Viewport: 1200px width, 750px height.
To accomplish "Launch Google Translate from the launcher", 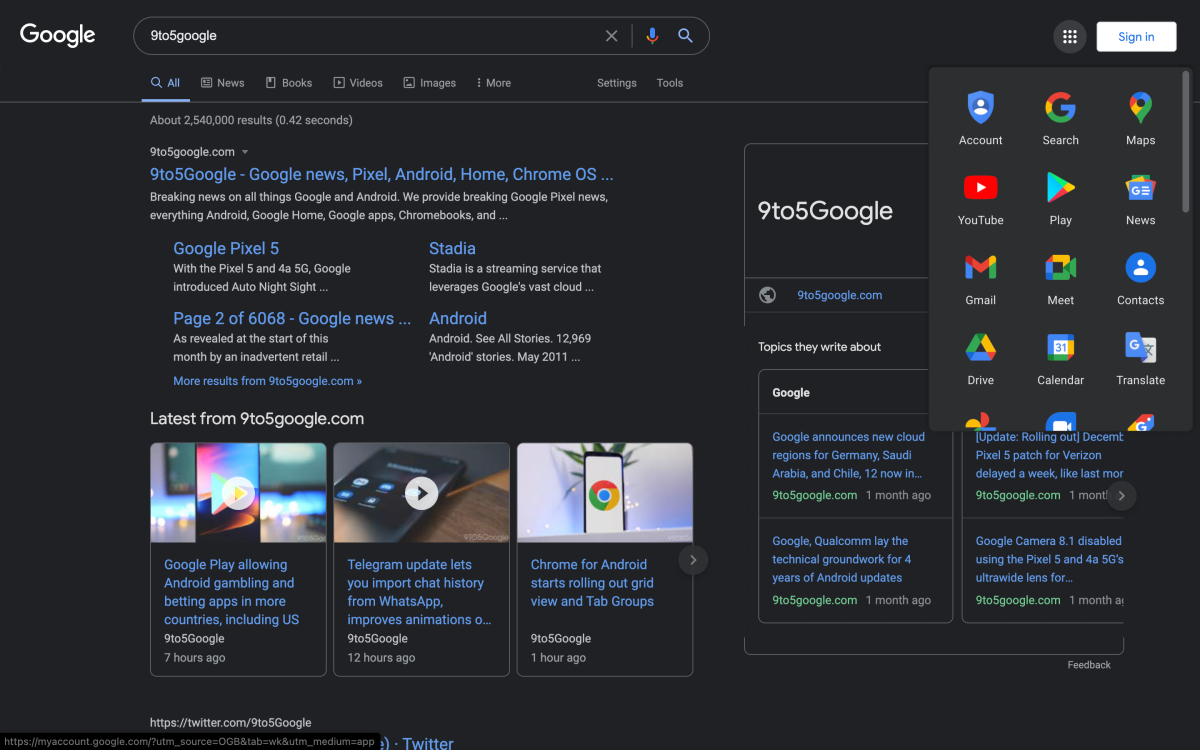I will [1140, 358].
